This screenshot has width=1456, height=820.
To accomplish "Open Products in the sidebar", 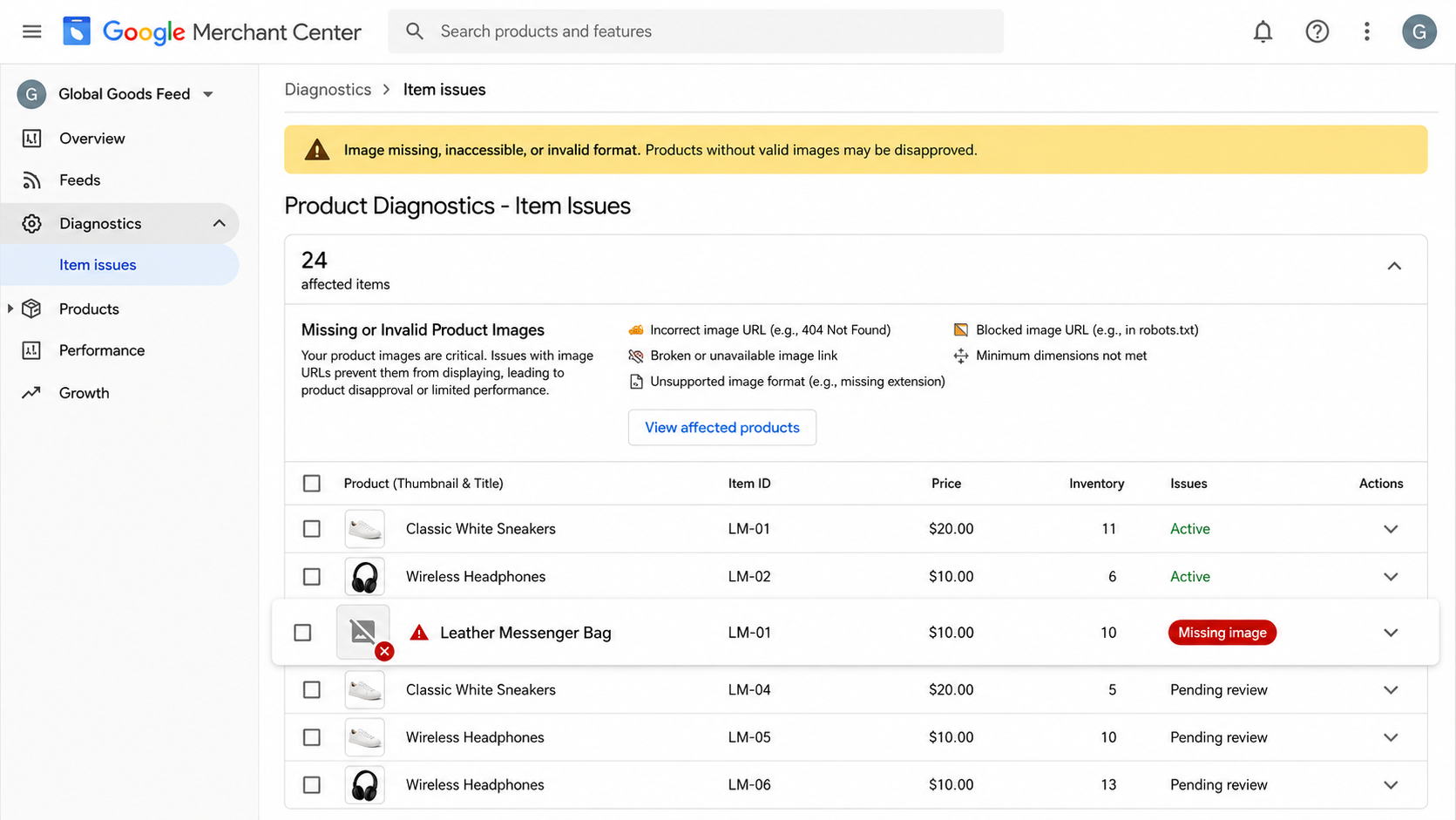I will click(89, 308).
